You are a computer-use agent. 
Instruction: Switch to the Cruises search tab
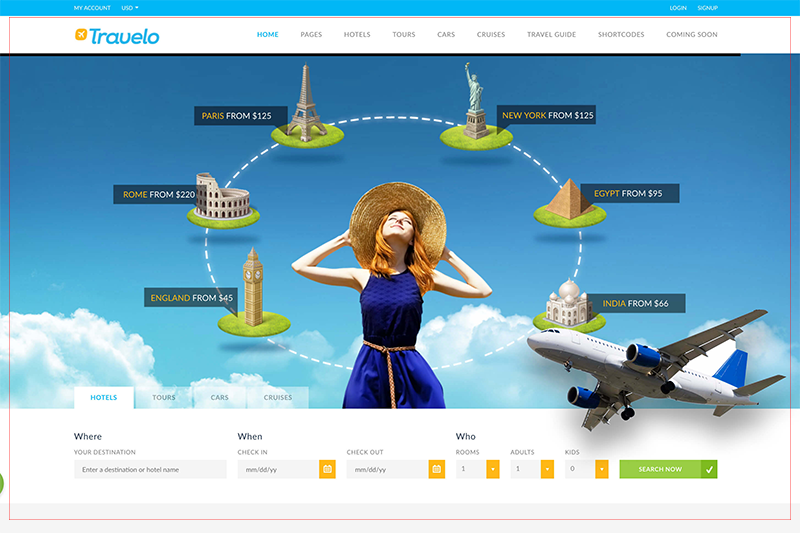click(x=278, y=398)
